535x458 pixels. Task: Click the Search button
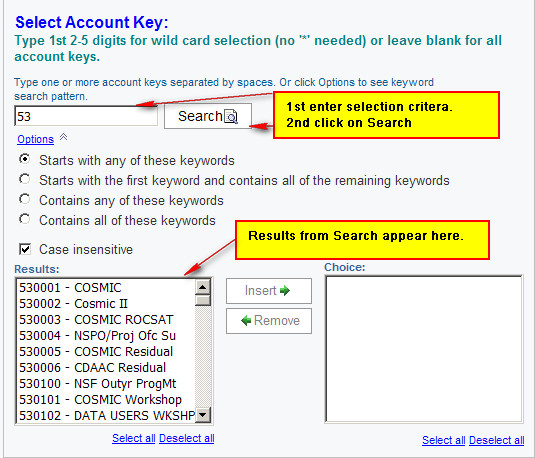[x=208, y=116]
